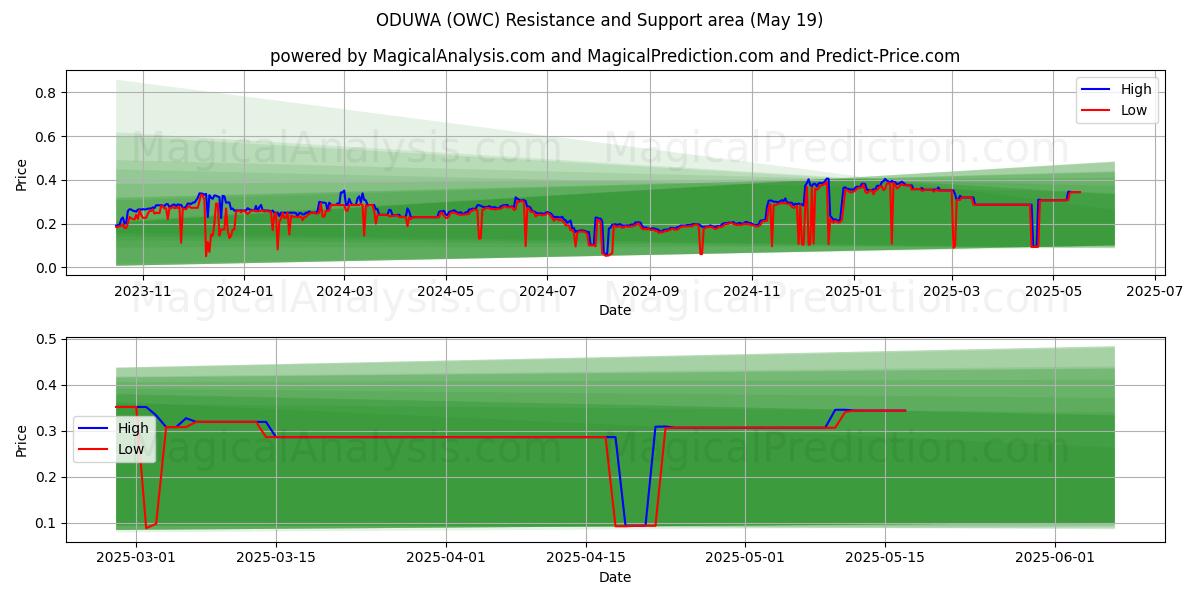This screenshot has height=600, width=1200.
Task: Click the '2024-03' x-axis label
Action: tap(344, 290)
